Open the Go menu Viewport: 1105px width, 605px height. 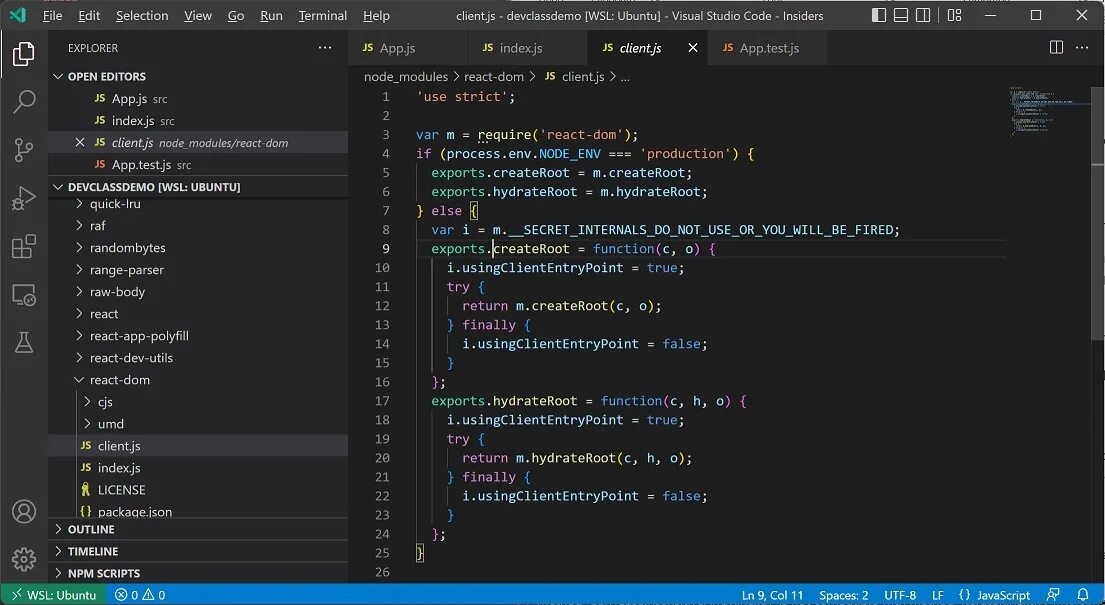click(236, 16)
